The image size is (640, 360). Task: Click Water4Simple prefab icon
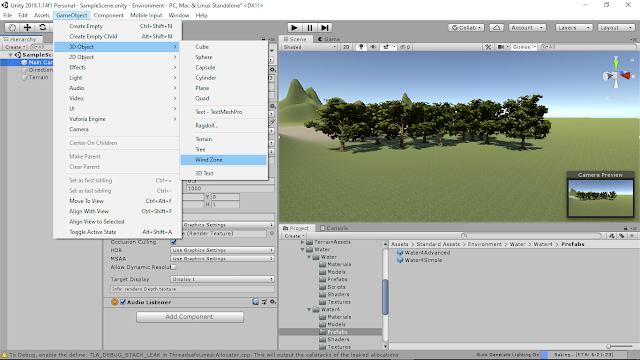(x=400, y=260)
